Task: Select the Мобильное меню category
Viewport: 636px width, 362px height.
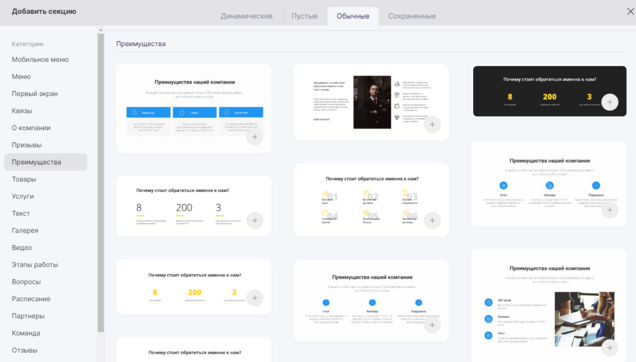Action: coord(40,60)
